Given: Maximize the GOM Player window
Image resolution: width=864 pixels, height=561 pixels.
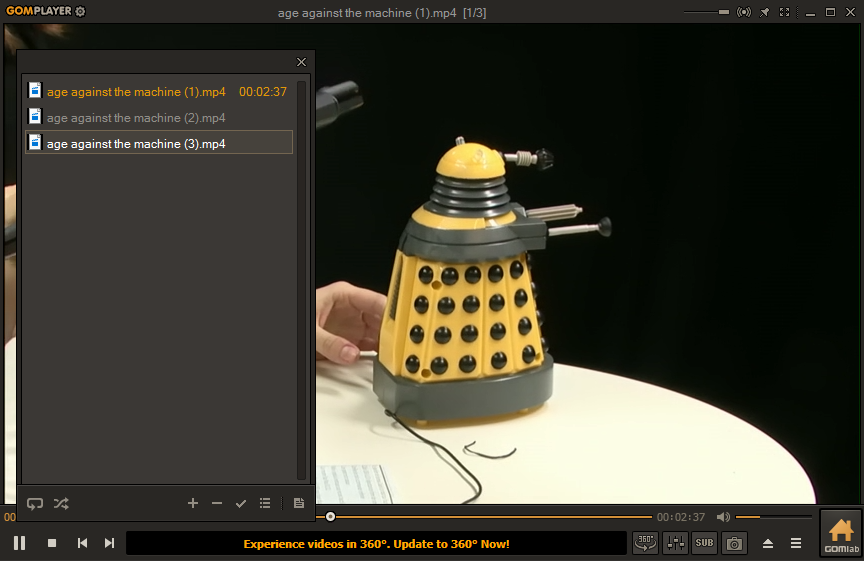Looking at the screenshot, I should (830, 12).
